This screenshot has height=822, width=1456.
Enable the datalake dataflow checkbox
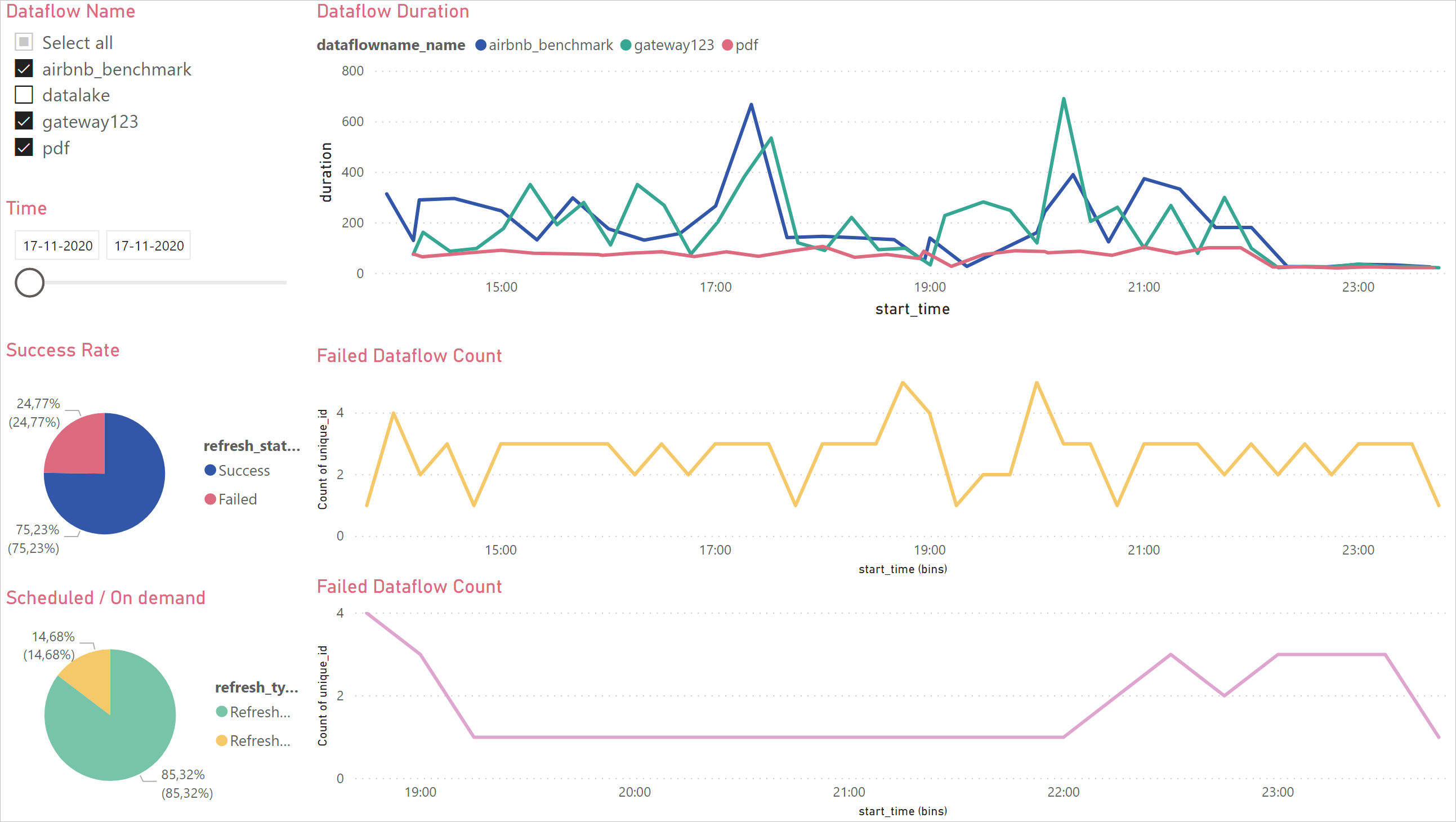click(x=24, y=94)
